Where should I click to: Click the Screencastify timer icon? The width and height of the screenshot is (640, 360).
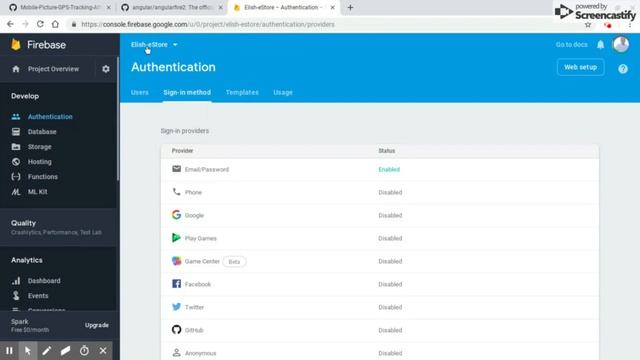point(84,351)
